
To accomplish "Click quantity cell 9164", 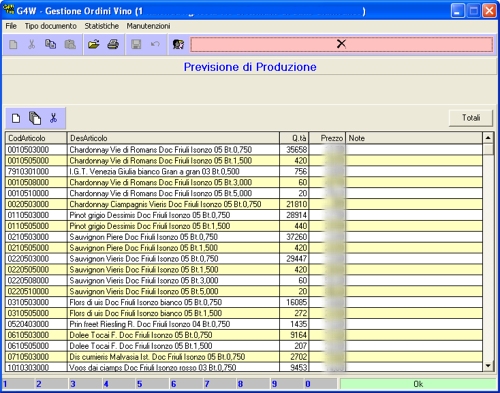I will pyautogui.click(x=294, y=335).
